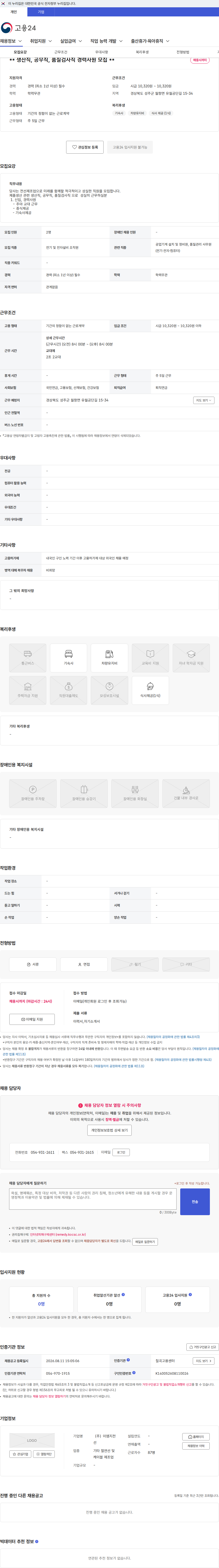219x1568 pixels.
Task: Click the 장애인용 화장실 icon
Action: pos(135,794)
